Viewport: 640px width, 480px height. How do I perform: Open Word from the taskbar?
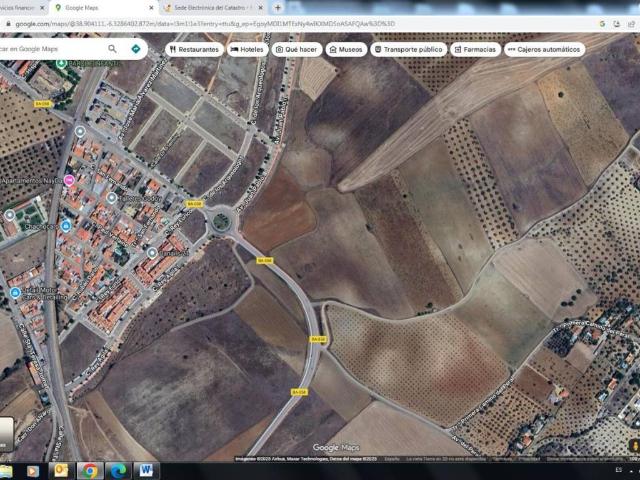146,471
